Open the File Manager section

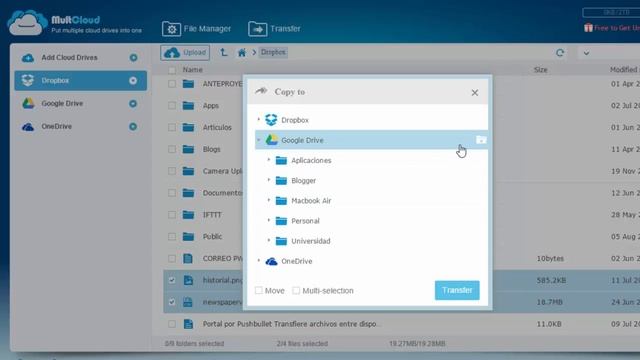pyautogui.click(x=196, y=29)
